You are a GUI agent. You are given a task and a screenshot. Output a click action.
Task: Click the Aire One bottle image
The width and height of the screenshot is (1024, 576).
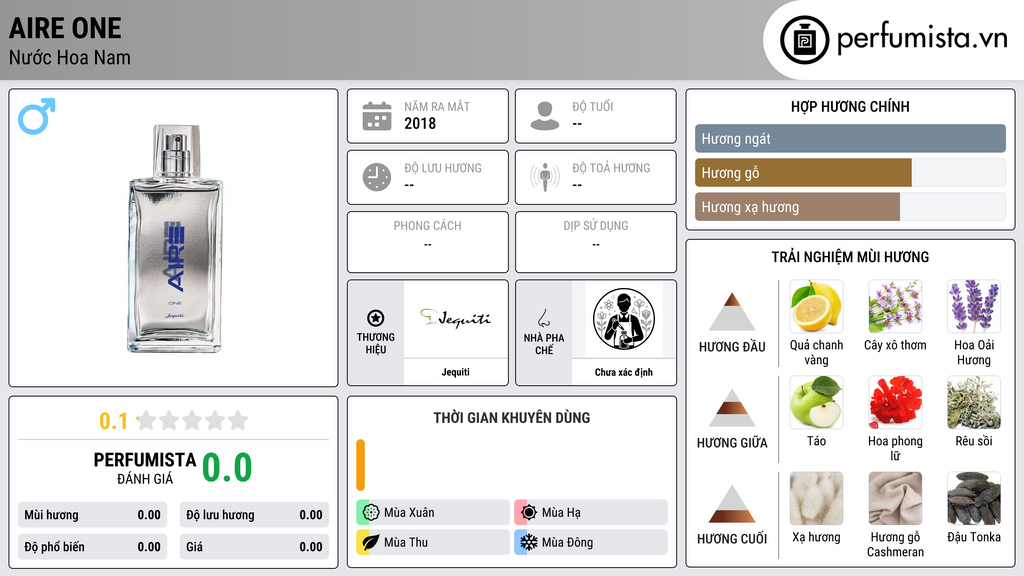pos(175,238)
